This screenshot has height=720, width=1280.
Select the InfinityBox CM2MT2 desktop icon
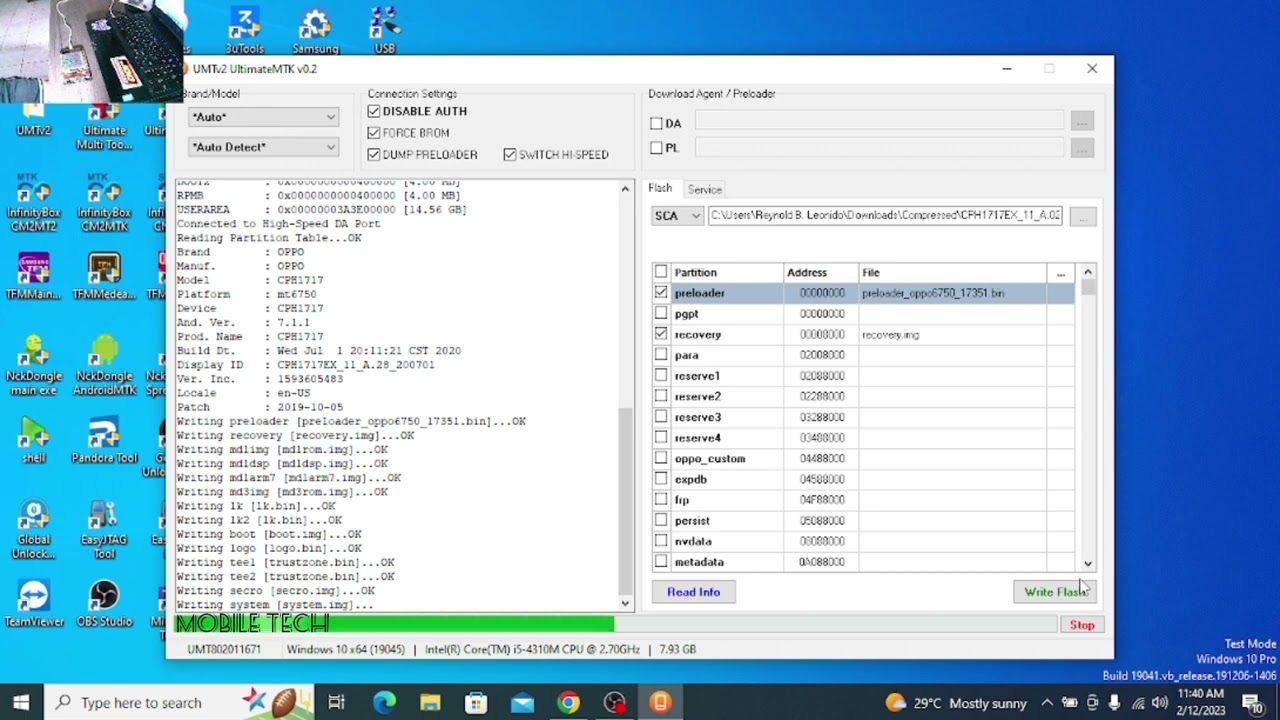tap(33, 203)
